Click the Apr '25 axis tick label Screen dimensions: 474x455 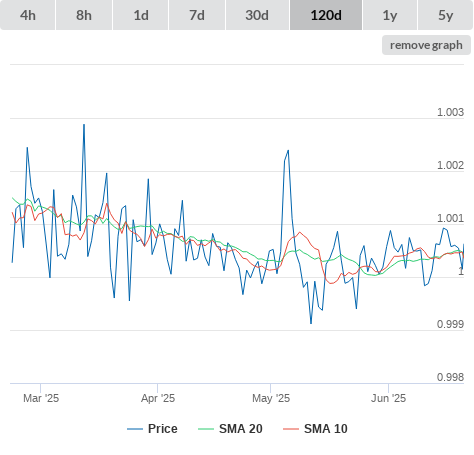tap(158, 398)
